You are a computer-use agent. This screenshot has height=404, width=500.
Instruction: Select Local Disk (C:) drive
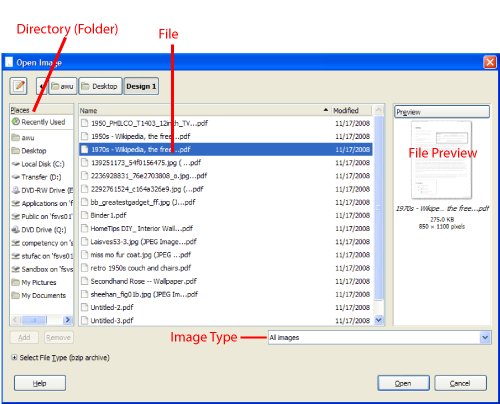click(38, 164)
